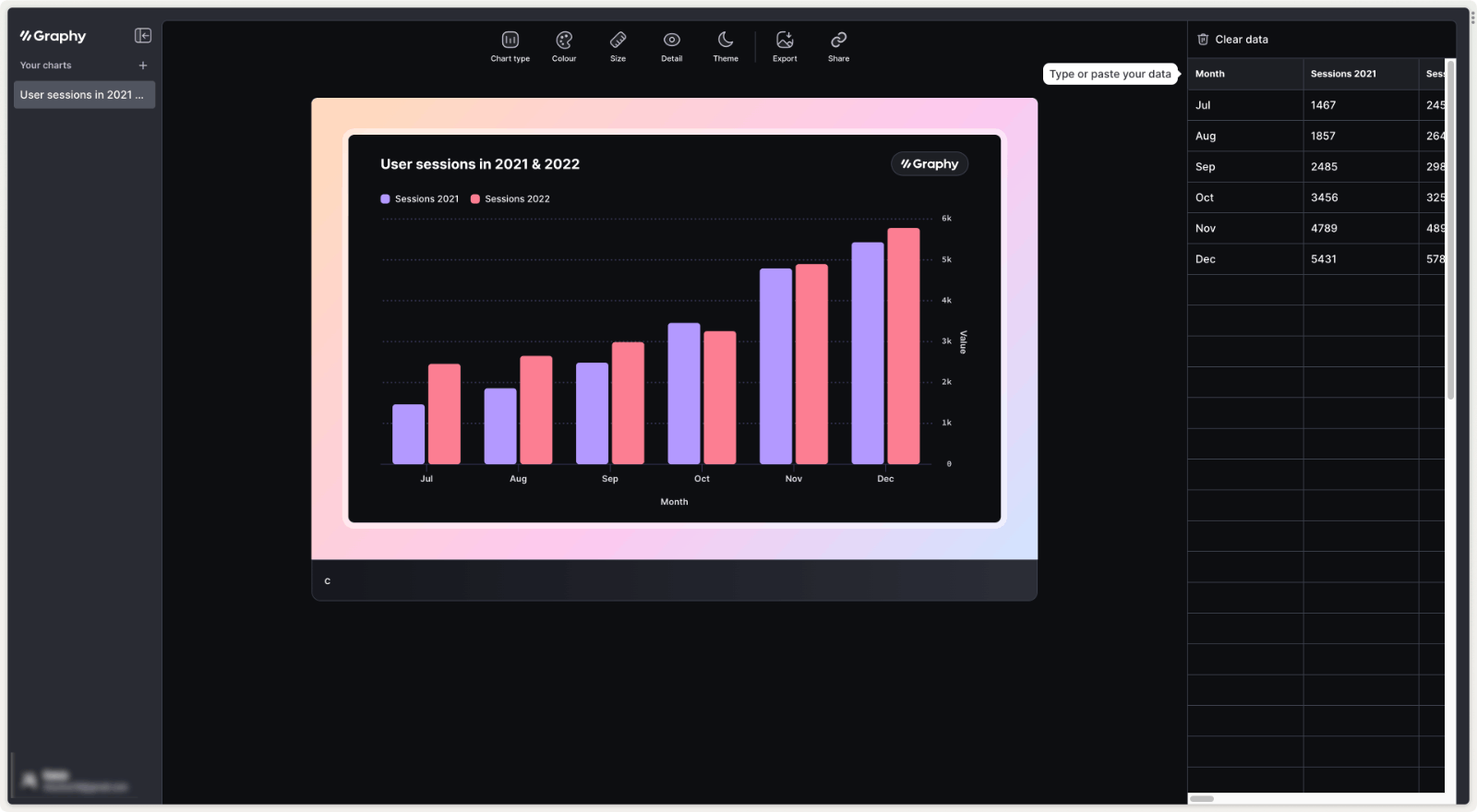Select the 'Jul' month cell
The image size is (1477, 812).
(1245, 105)
